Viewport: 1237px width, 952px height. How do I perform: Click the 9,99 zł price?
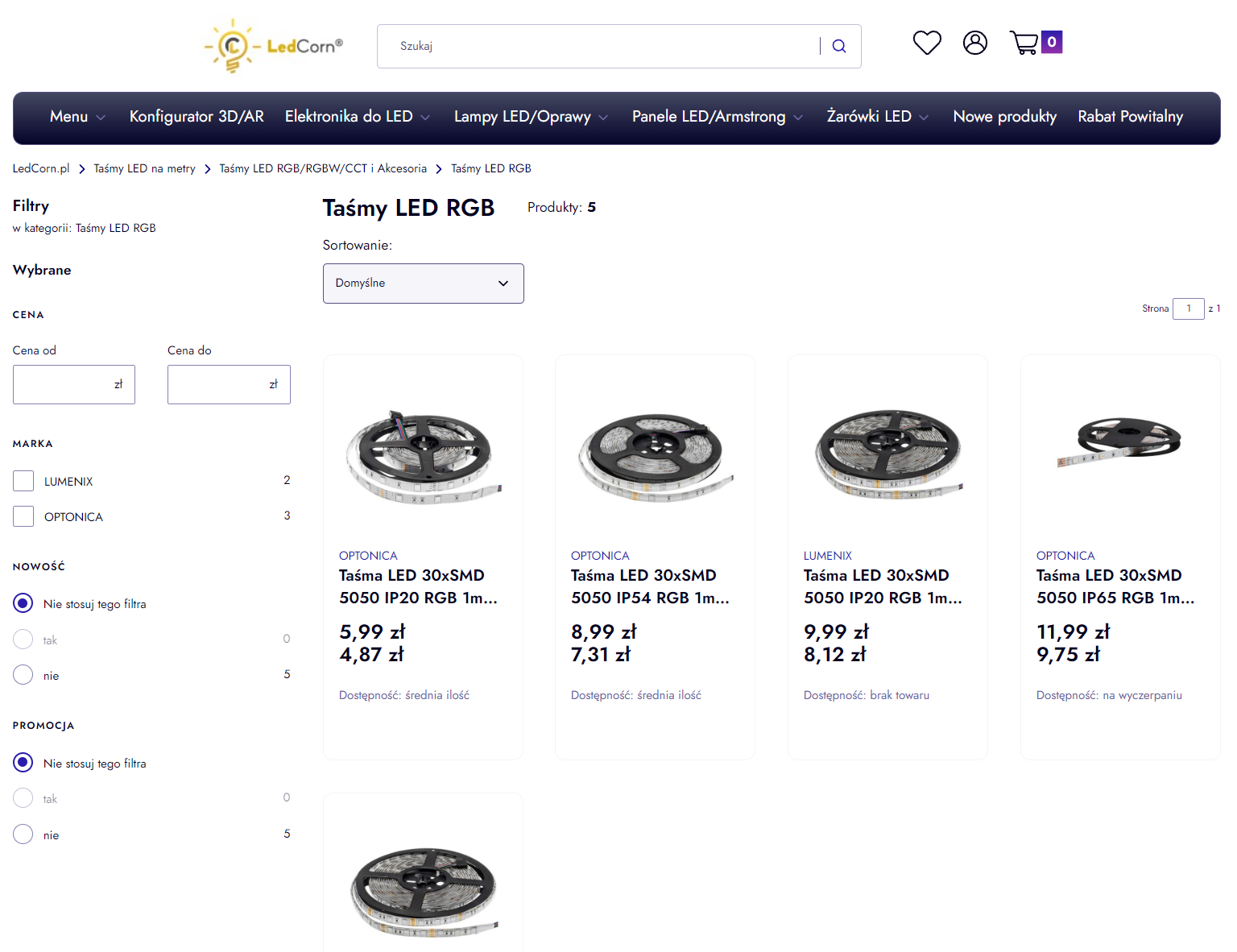(837, 631)
